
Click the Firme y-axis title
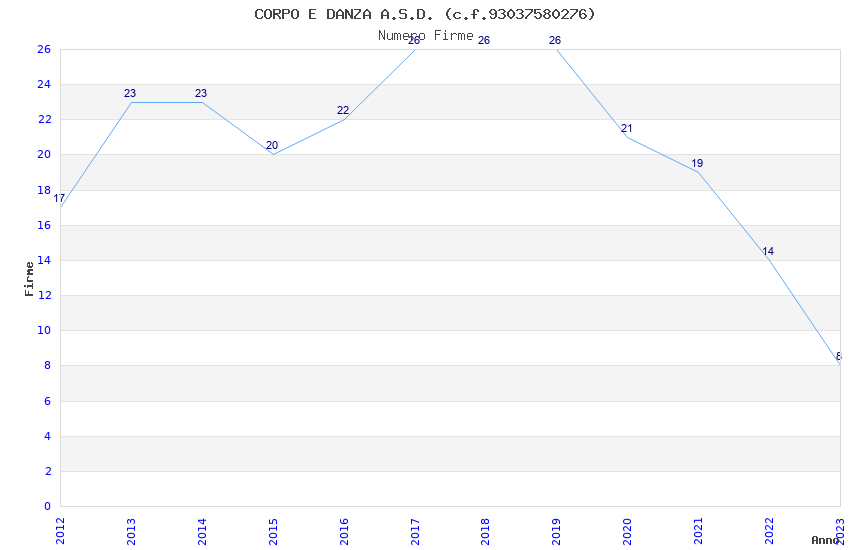coord(29,279)
